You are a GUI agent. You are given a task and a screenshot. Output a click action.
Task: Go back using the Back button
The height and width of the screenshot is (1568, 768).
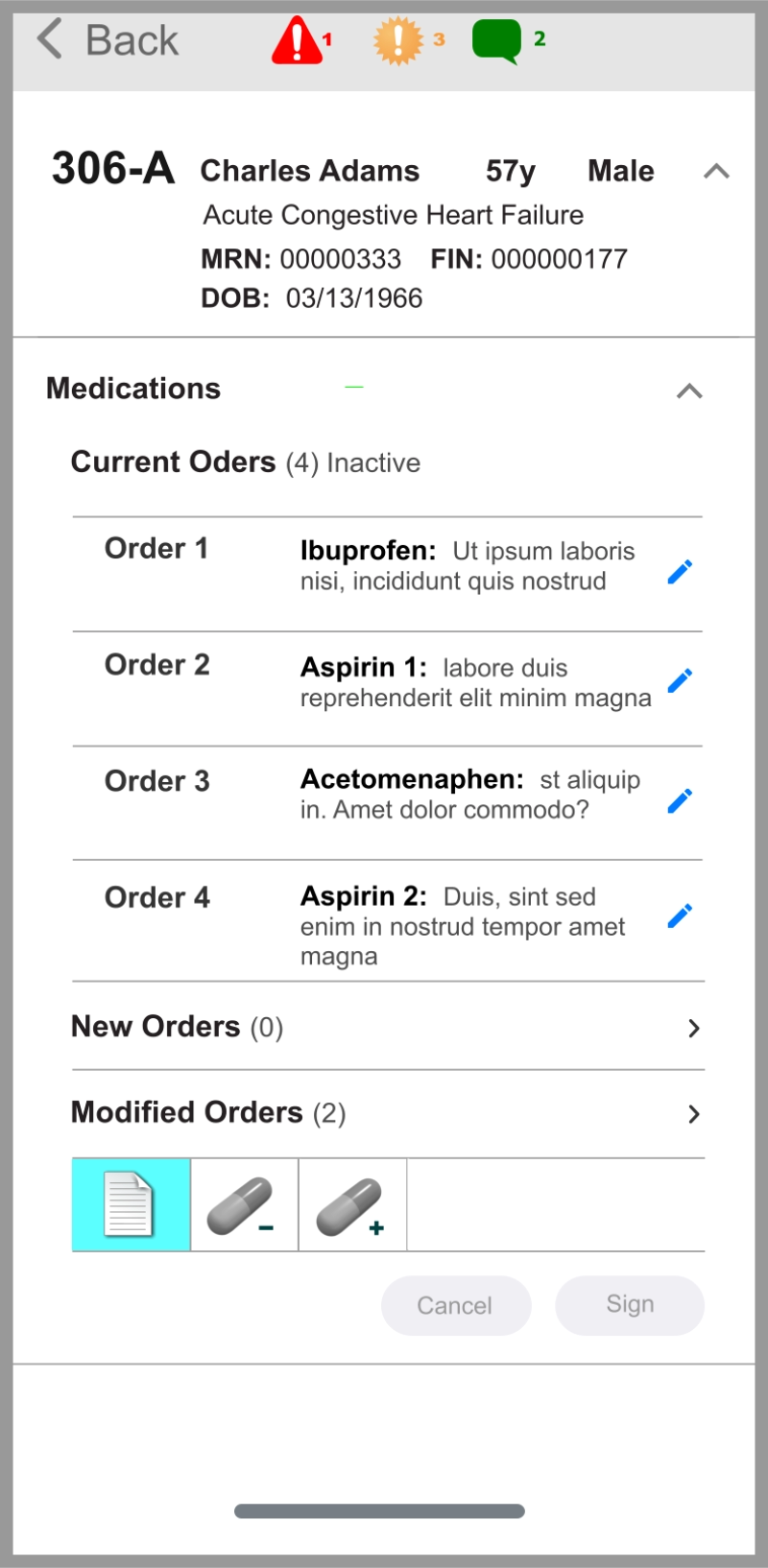[x=108, y=40]
